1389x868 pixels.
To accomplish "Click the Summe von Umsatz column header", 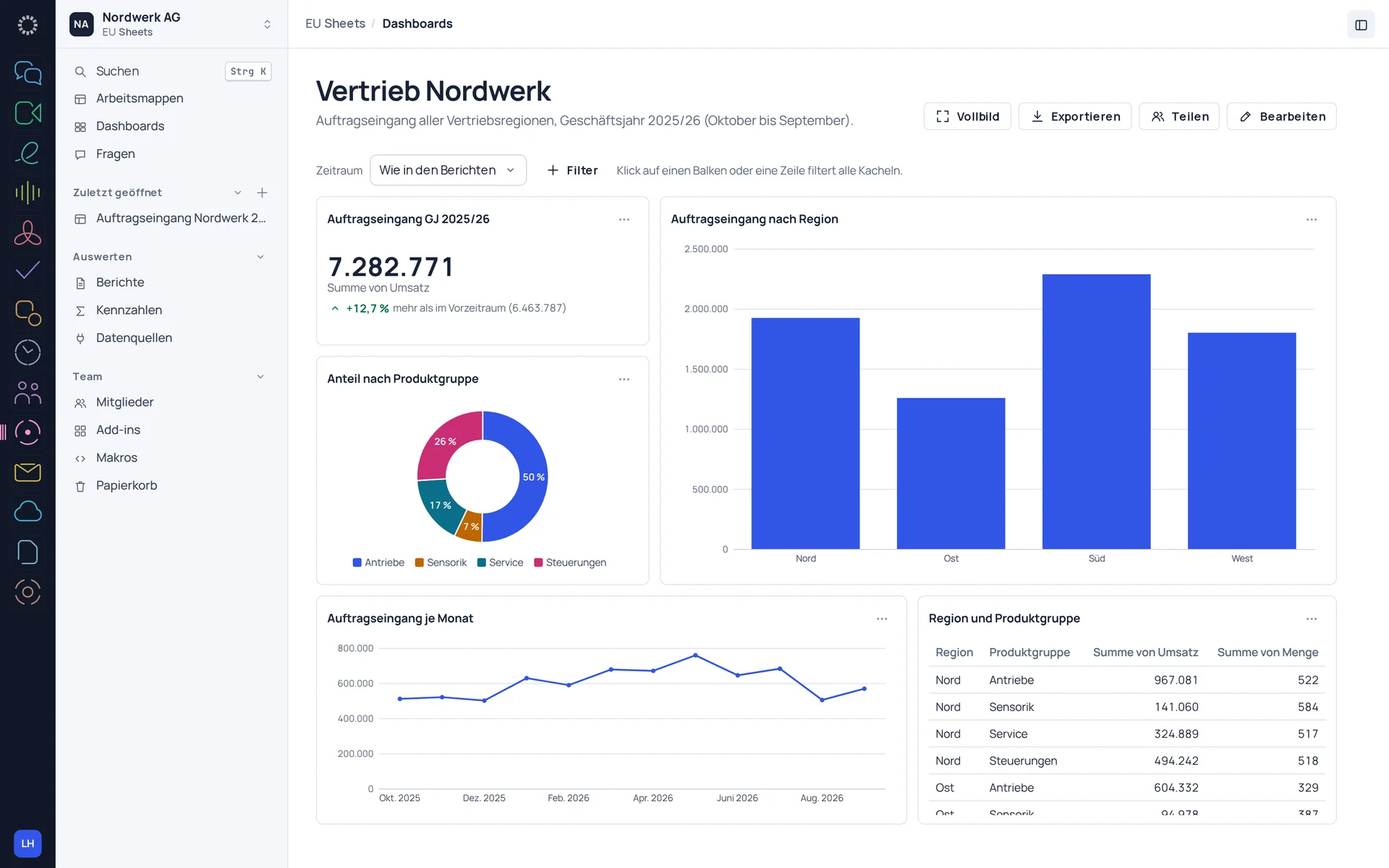I will tap(1145, 652).
